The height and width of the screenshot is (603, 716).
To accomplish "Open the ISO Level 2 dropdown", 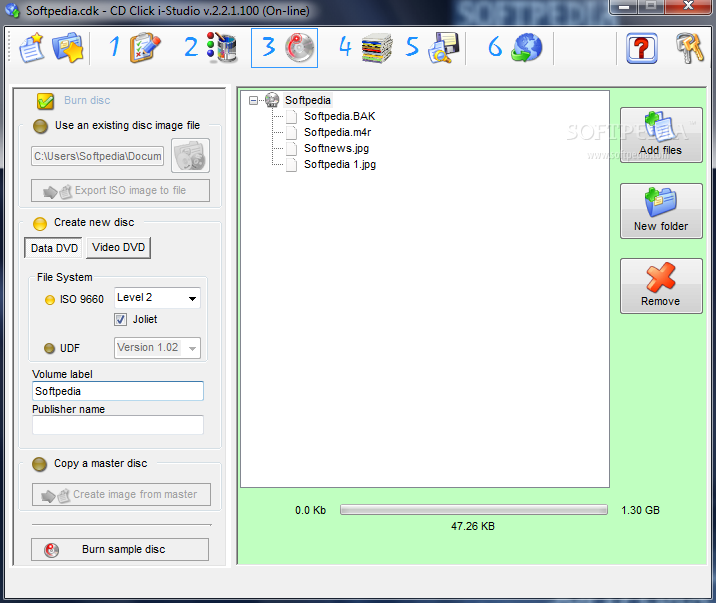I will coord(157,298).
